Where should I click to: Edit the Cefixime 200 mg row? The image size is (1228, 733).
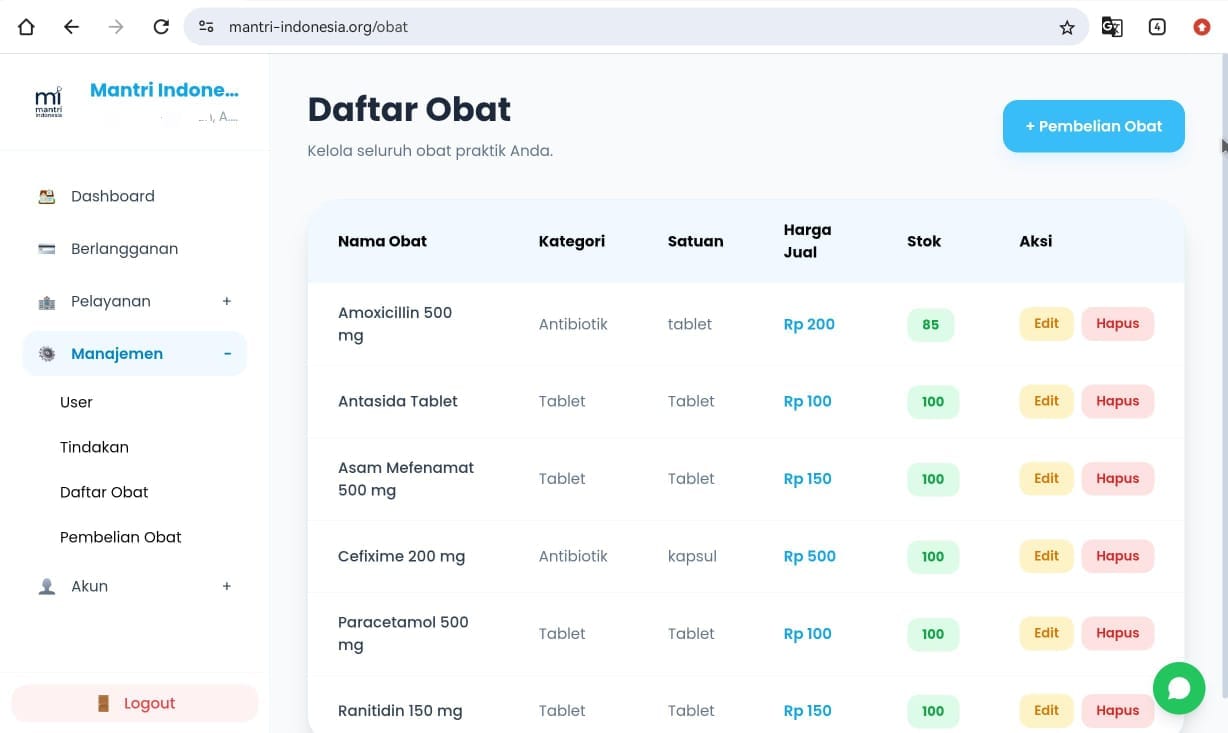point(1046,556)
